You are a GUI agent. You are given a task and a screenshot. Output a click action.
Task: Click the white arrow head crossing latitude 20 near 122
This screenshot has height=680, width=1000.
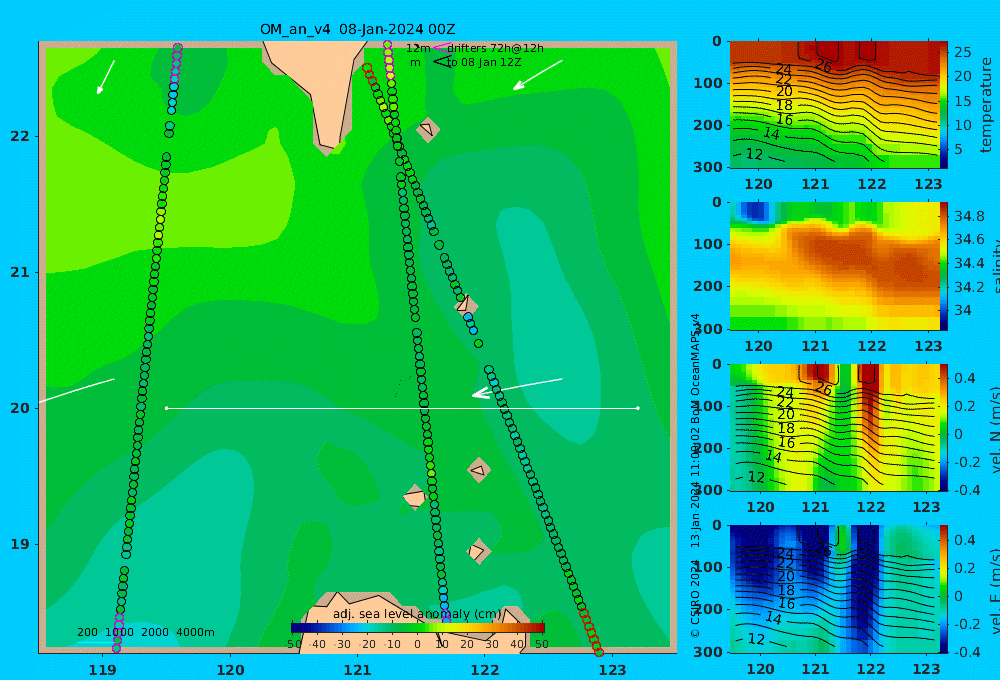coord(481,394)
